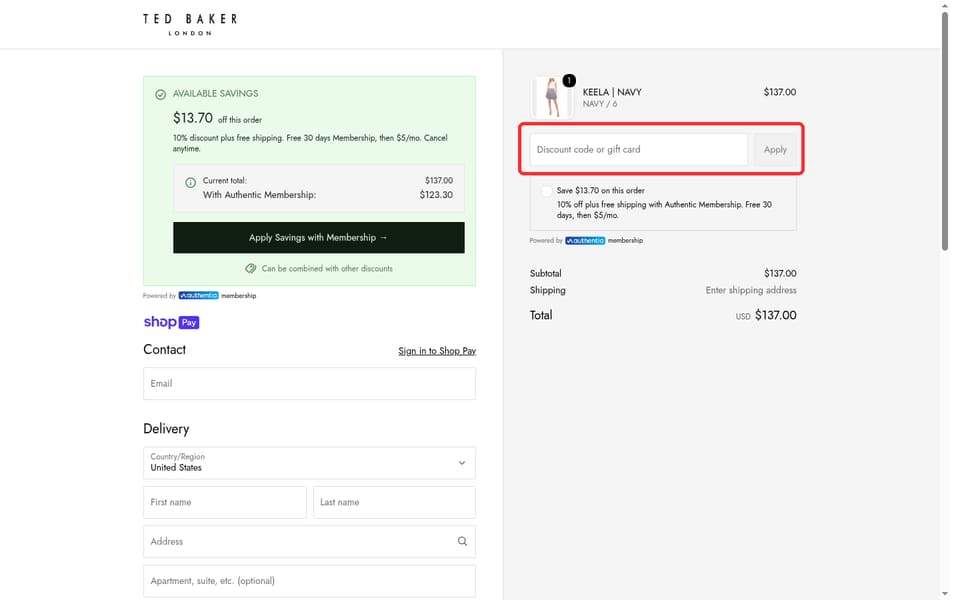The height and width of the screenshot is (600, 960).
Task: Click the Address input field
Action: tap(309, 541)
